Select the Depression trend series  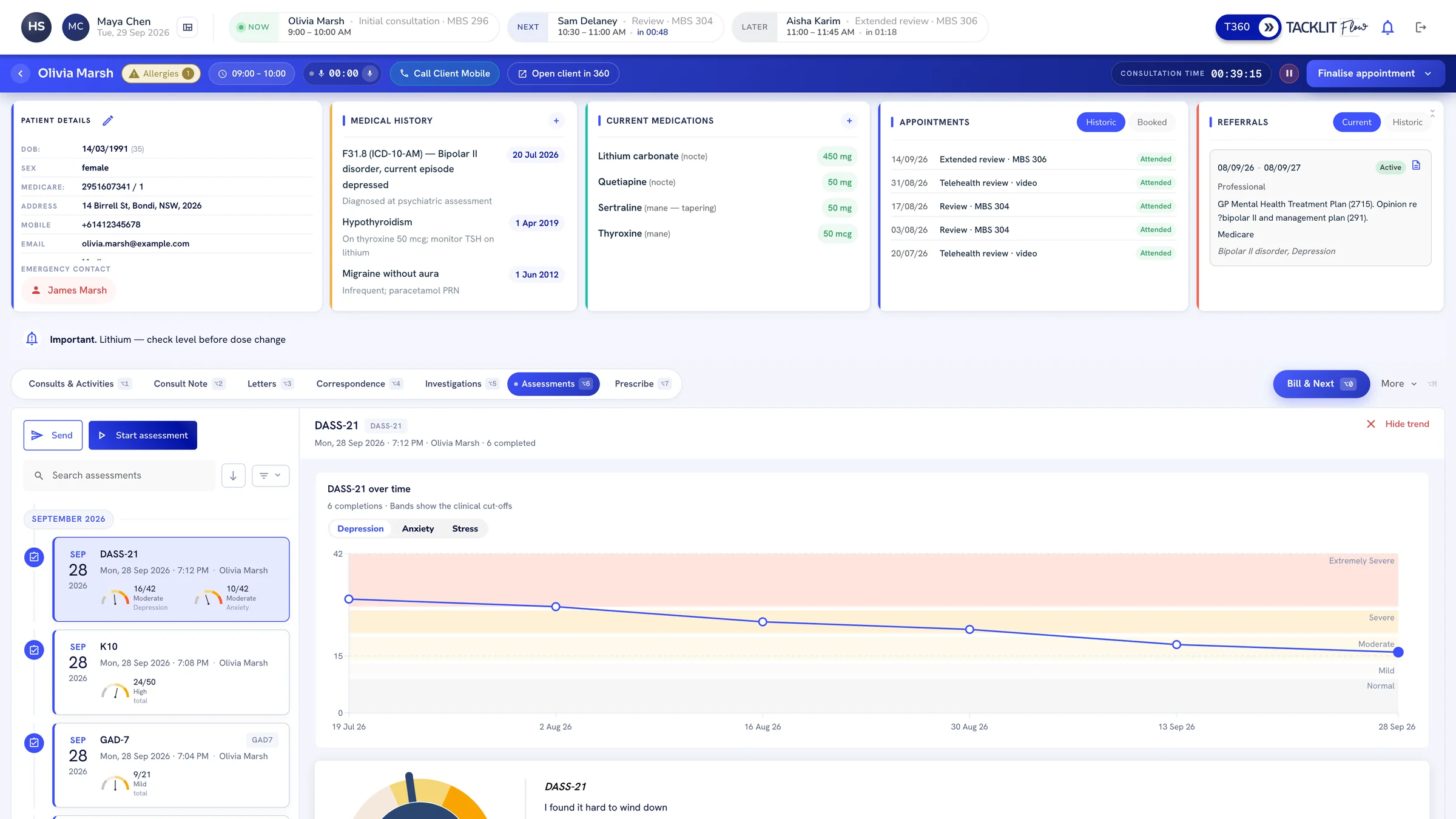coord(360,529)
